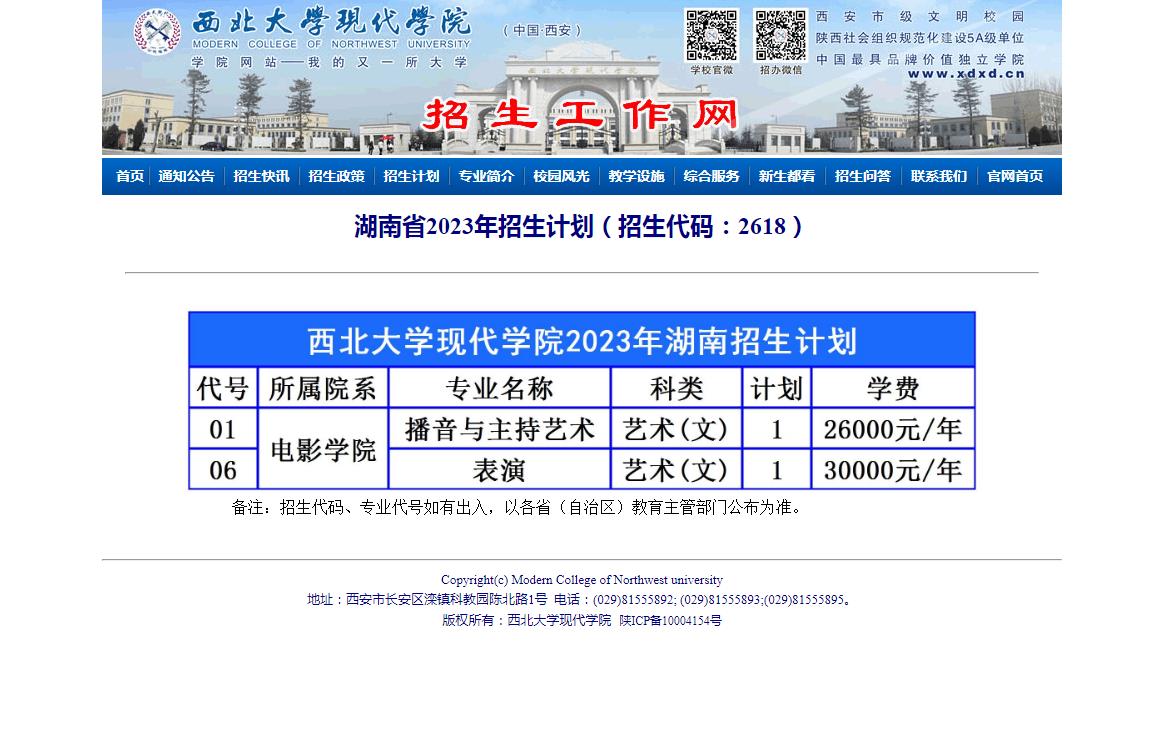Open 专业简介 navigation item
Viewport: 1150px width, 750px height.
(x=486, y=176)
